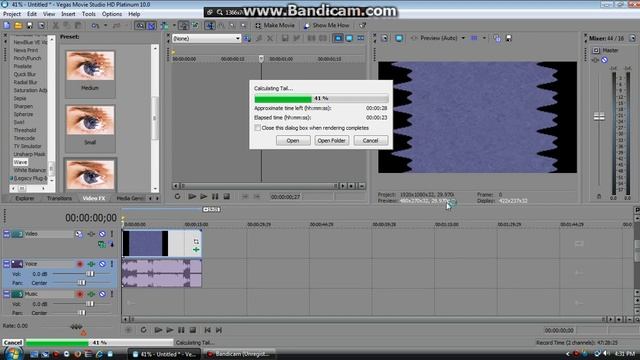Open the Mixer Master FX icon
This screenshot has height=360, width=640.
click(x=596, y=60)
